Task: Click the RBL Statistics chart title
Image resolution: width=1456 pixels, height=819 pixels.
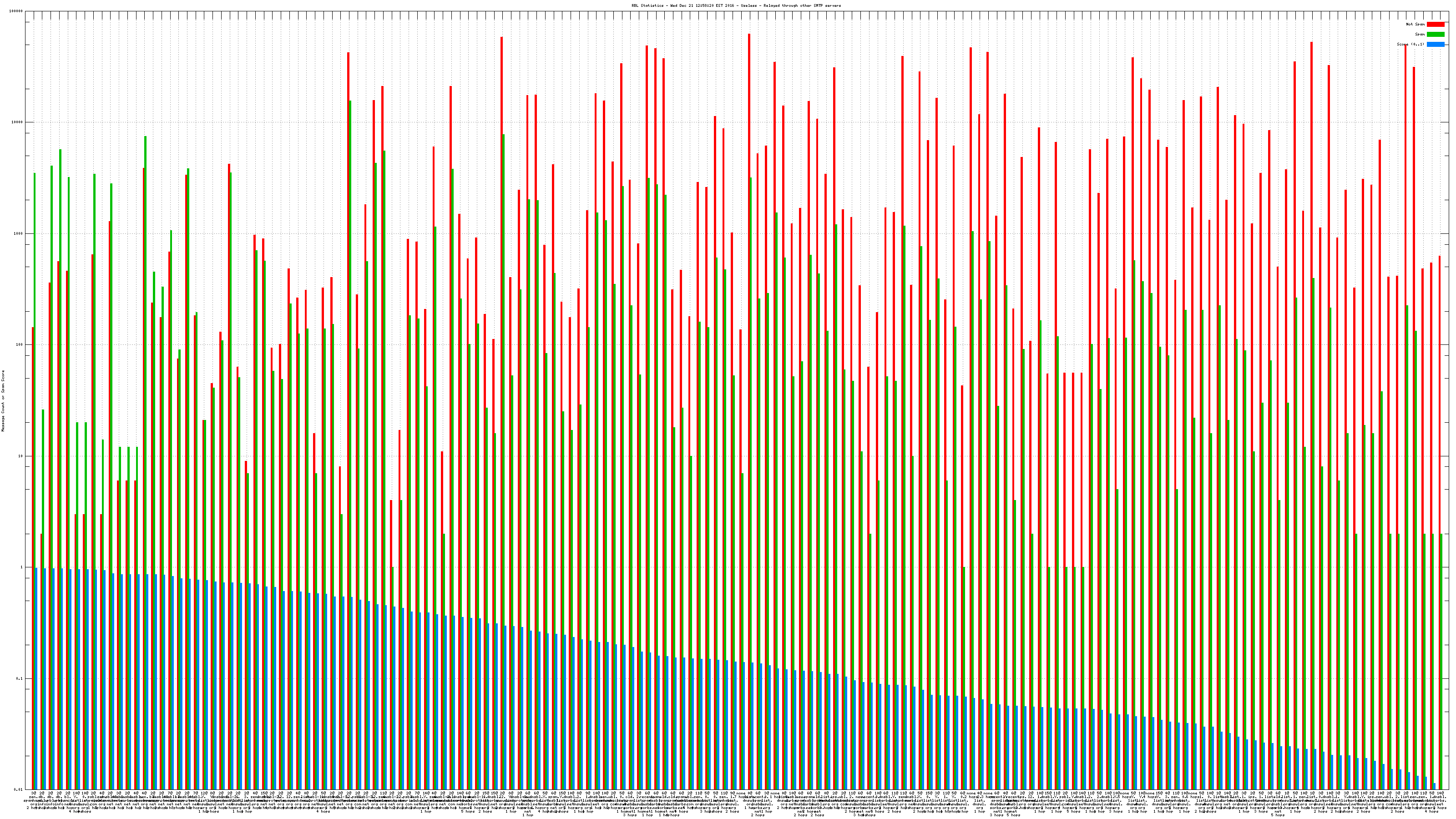Action: tap(736, 5)
